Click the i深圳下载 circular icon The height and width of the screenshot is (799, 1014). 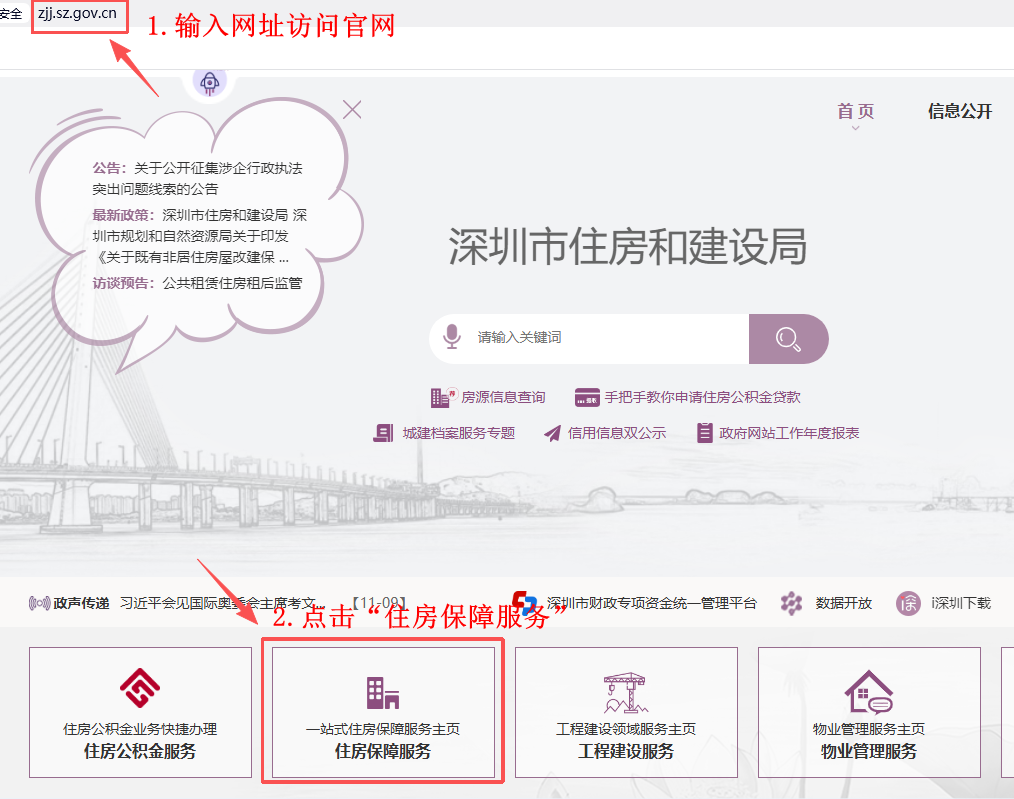pos(908,603)
